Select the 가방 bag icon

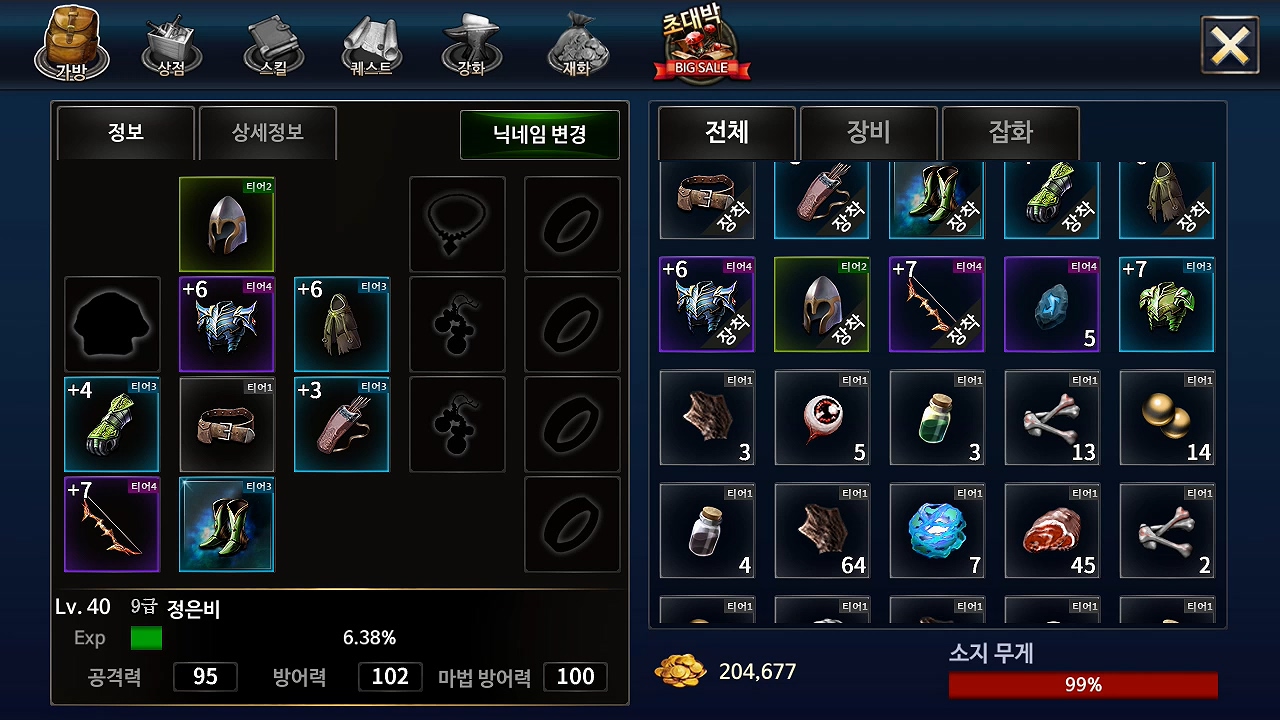pos(71,45)
